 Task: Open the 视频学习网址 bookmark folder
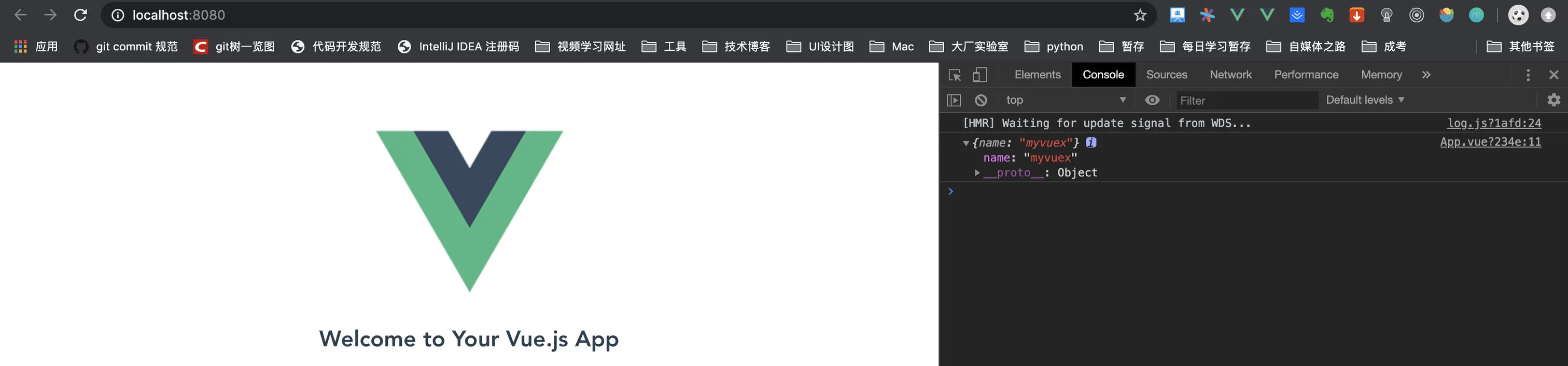pyautogui.click(x=581, y=46)
